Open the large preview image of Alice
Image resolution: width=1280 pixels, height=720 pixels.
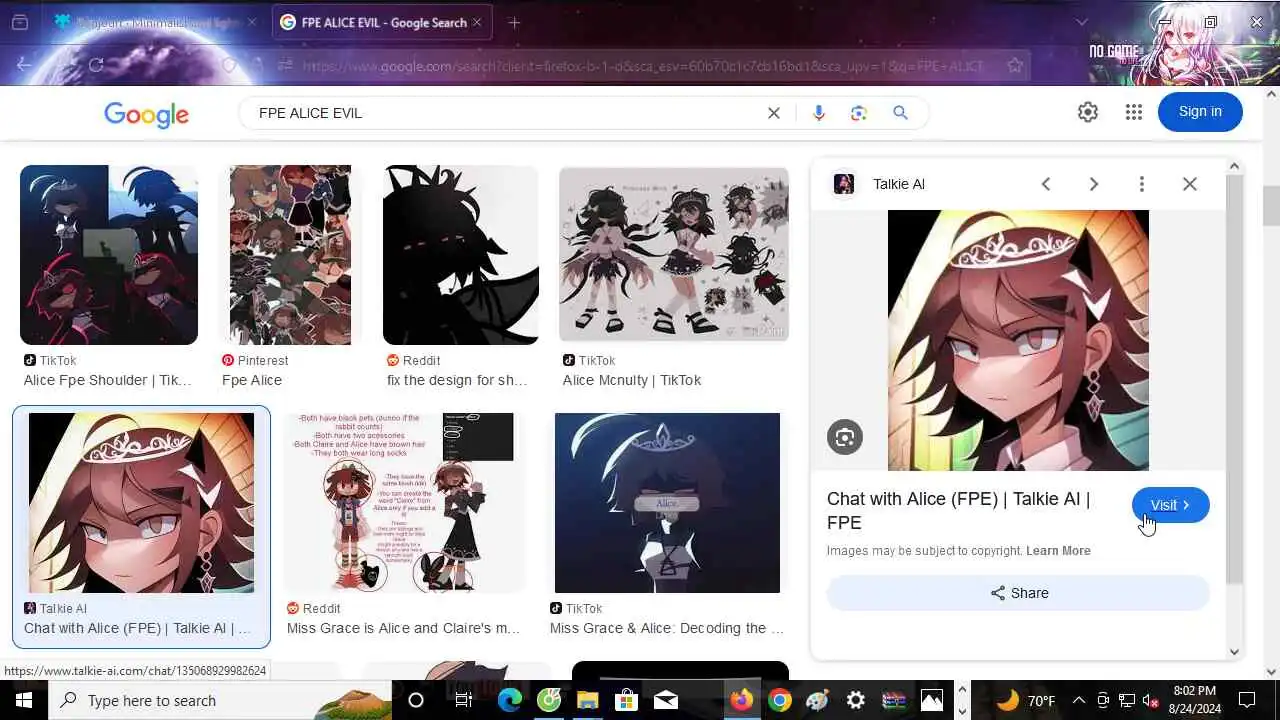click(x=1018, y=340)
